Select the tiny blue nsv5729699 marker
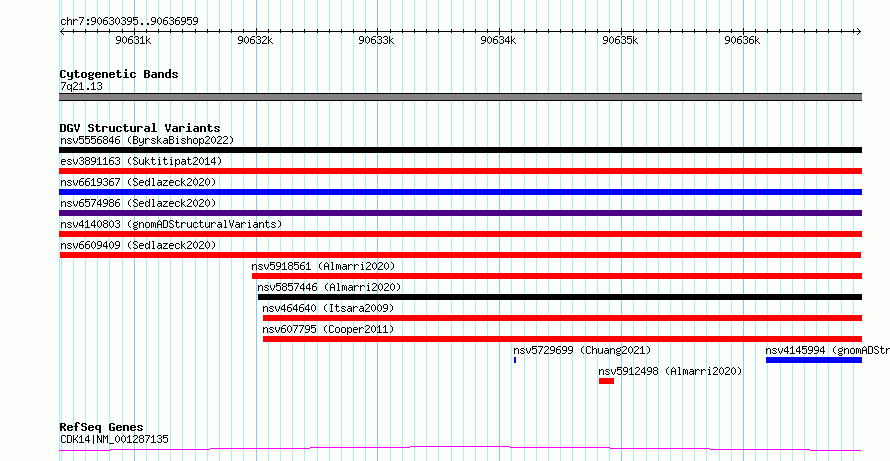Viewport: 890px width, 461px height. pyautogui.click(x=515, y=360)
